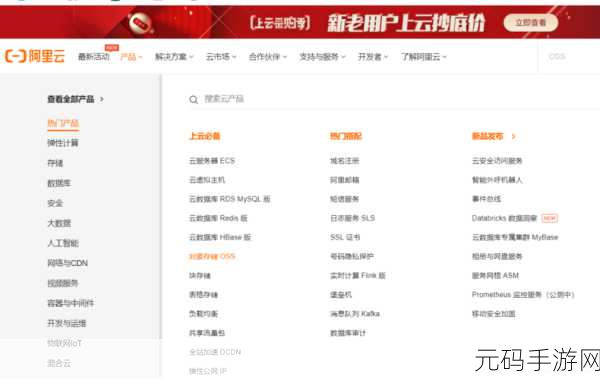Open 共享流量包 product

207,333
